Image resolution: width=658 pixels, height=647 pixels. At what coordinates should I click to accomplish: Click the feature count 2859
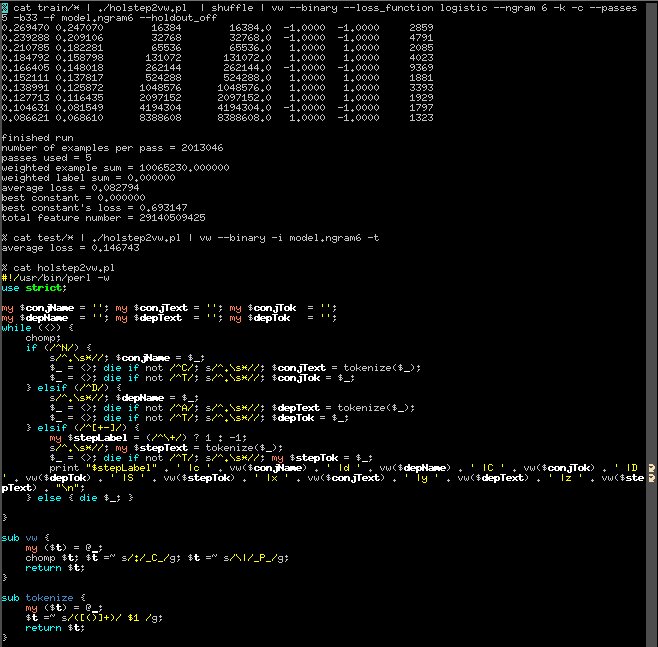click(421, 28)
